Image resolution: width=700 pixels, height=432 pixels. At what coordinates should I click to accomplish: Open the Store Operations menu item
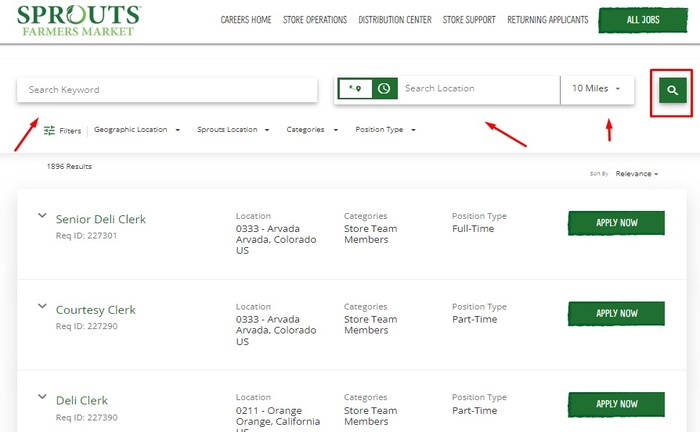[315, 20]
